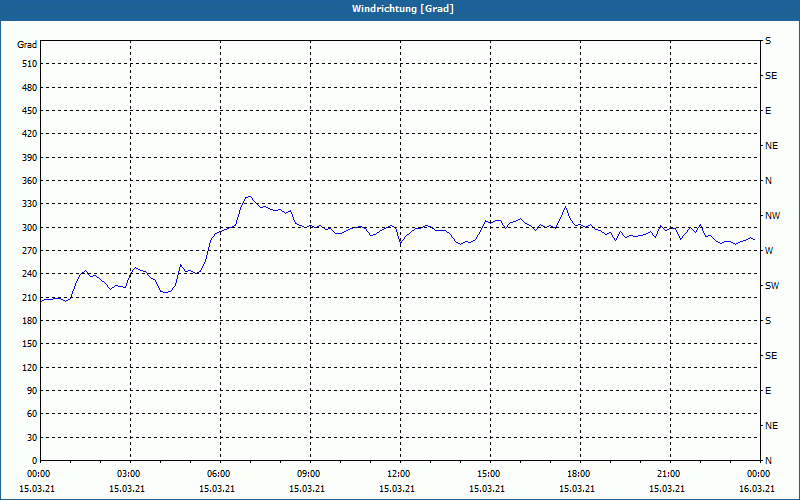Viewport: 800px width, 500px height.
Task: Select the 0 value at axis origin
Action: point(34,460)
